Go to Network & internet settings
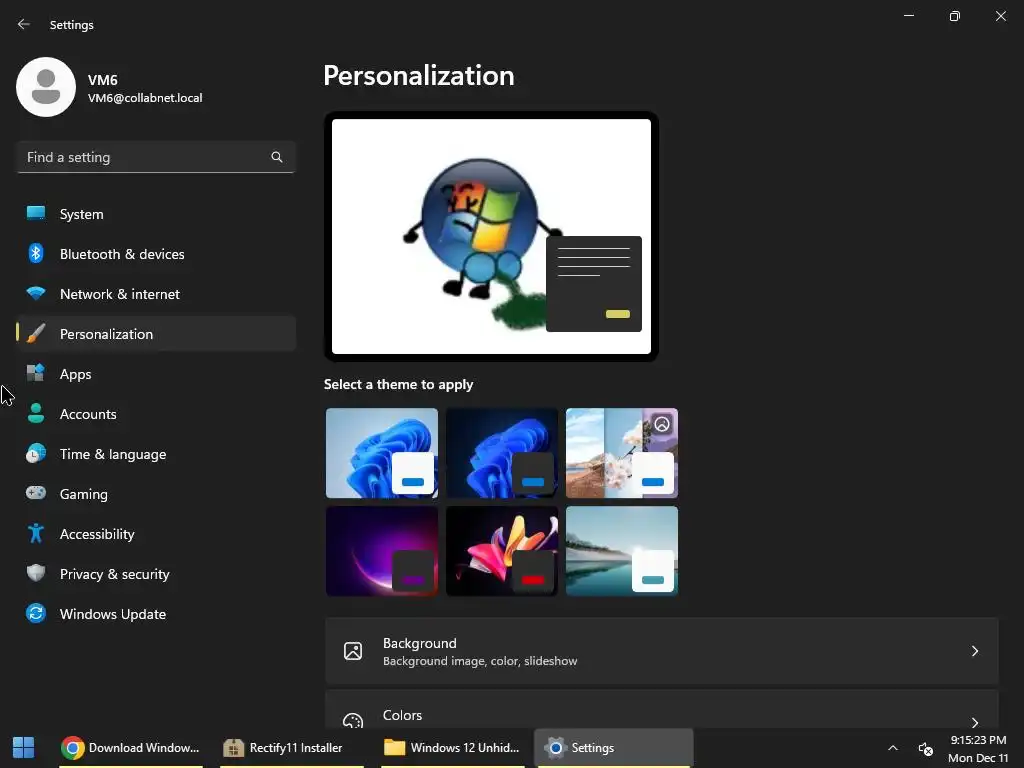Image resolution: width=1024 pixels, height=768 pixels. click(156, 294)
